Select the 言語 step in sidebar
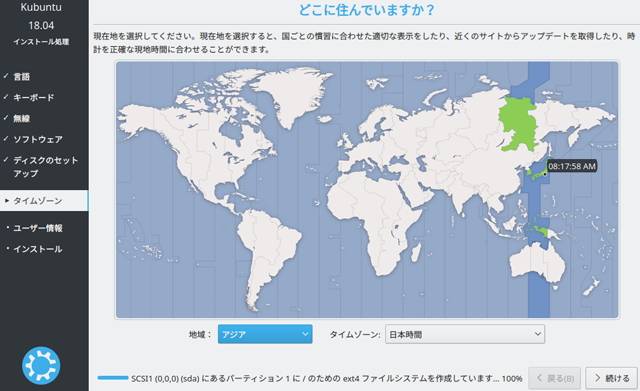The image size is (640, 391). (x=22, y=76)
